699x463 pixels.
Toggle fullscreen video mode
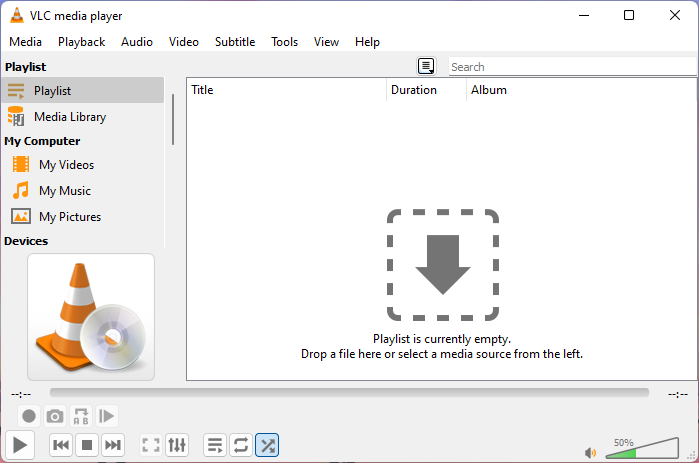pos(151,445)
